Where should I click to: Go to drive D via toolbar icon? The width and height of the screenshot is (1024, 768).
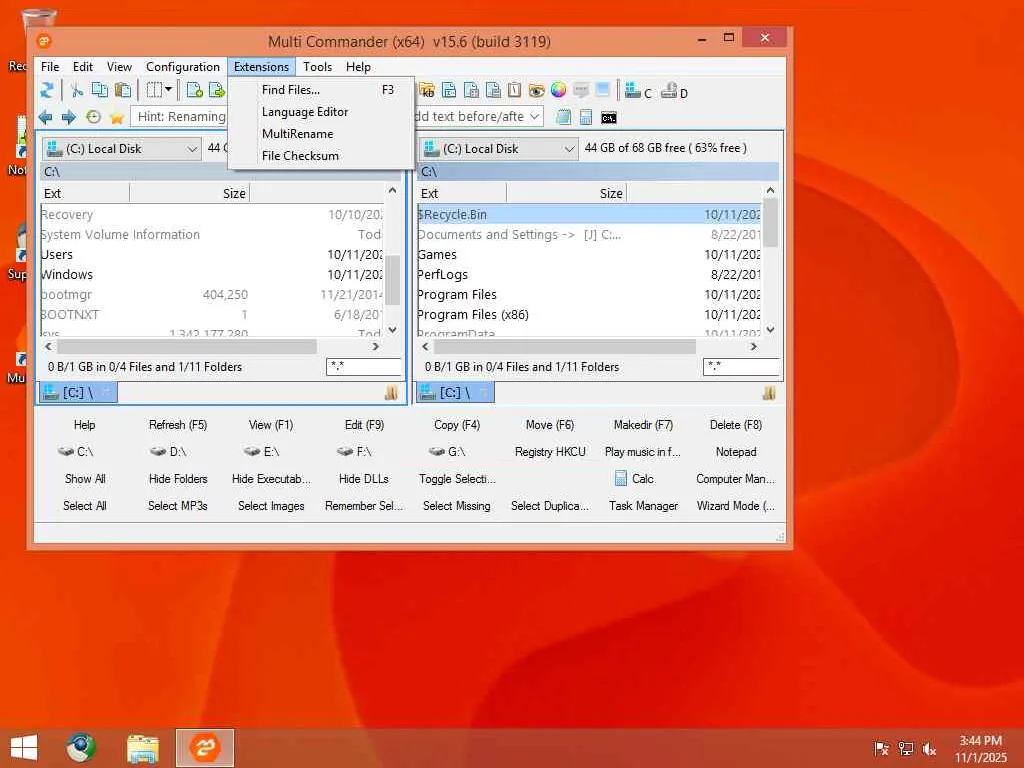point(674,91)
